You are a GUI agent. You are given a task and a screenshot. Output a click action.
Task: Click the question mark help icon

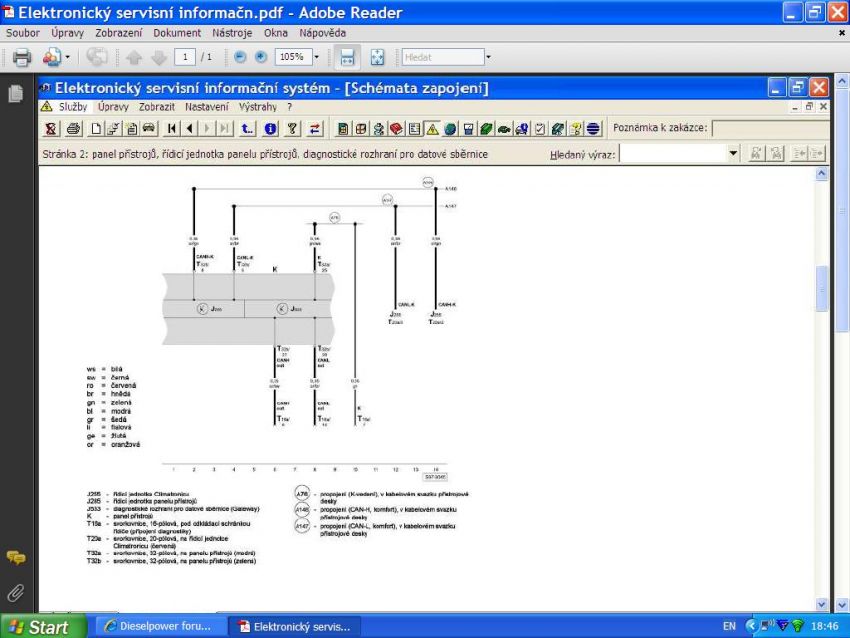click(x=292, y=129)
